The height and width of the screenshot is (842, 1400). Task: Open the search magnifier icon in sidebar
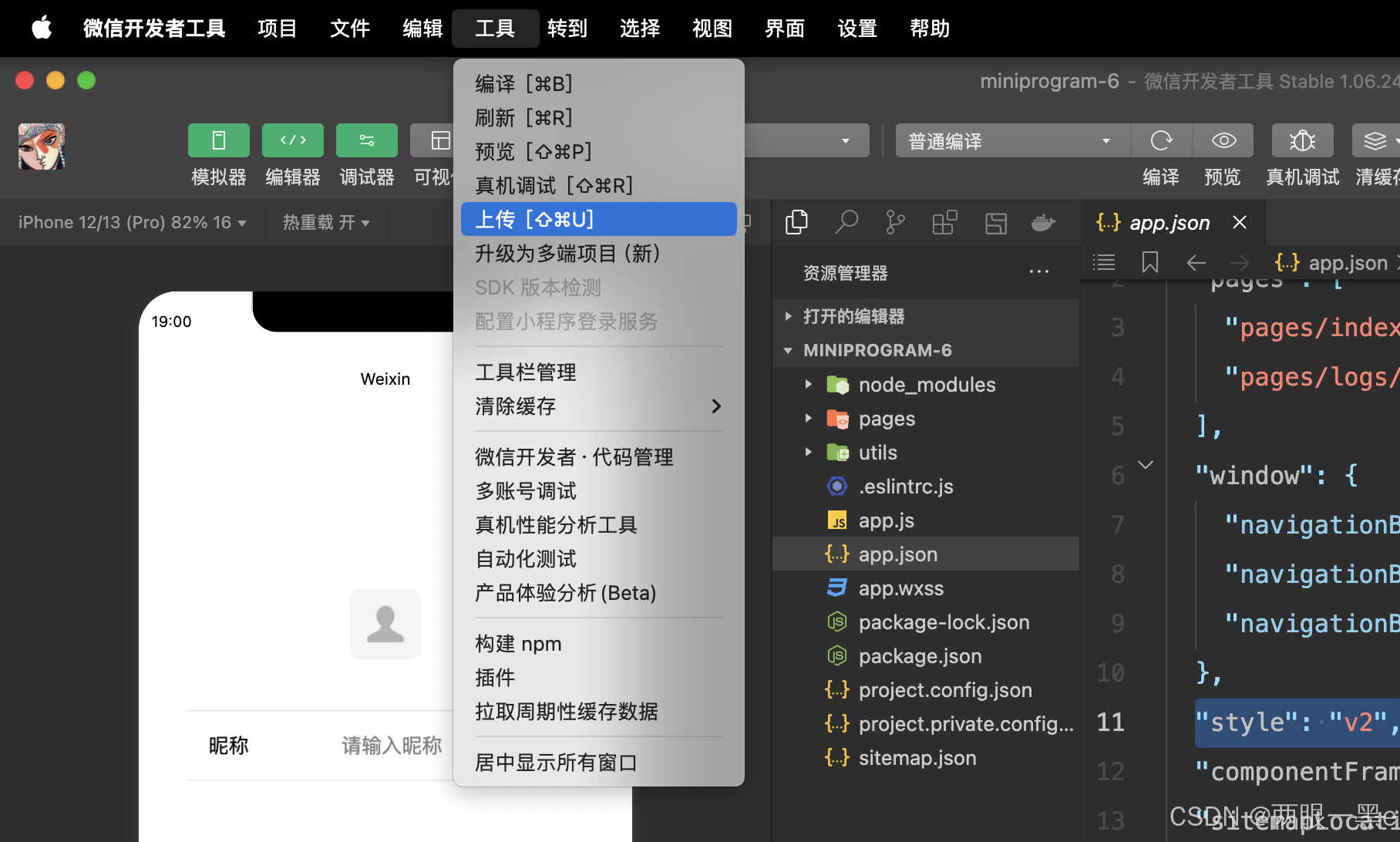coord(846,222)
